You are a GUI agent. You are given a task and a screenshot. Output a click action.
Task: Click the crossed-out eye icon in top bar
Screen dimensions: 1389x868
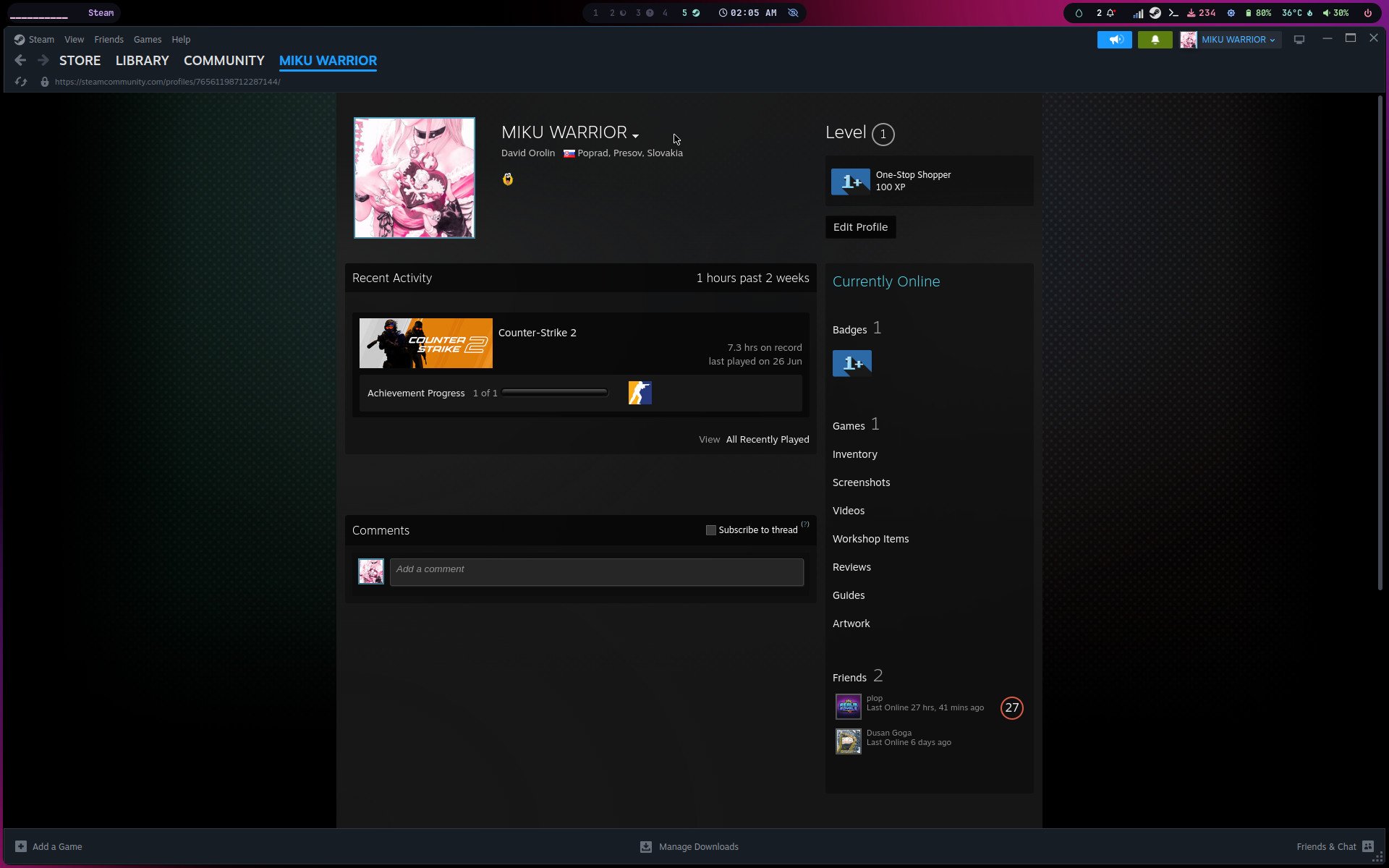click(793, 13)
